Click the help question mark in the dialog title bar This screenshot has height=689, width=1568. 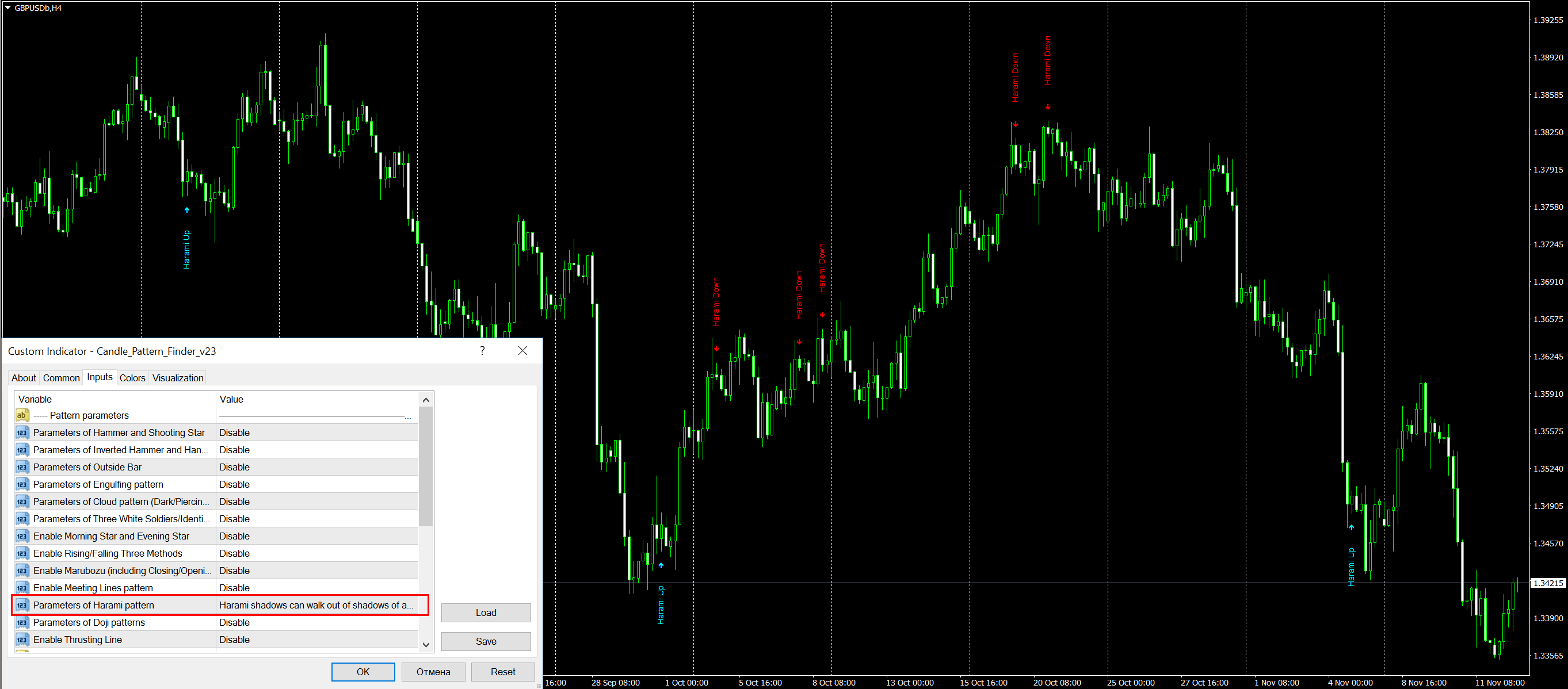(x=482, y=351)
